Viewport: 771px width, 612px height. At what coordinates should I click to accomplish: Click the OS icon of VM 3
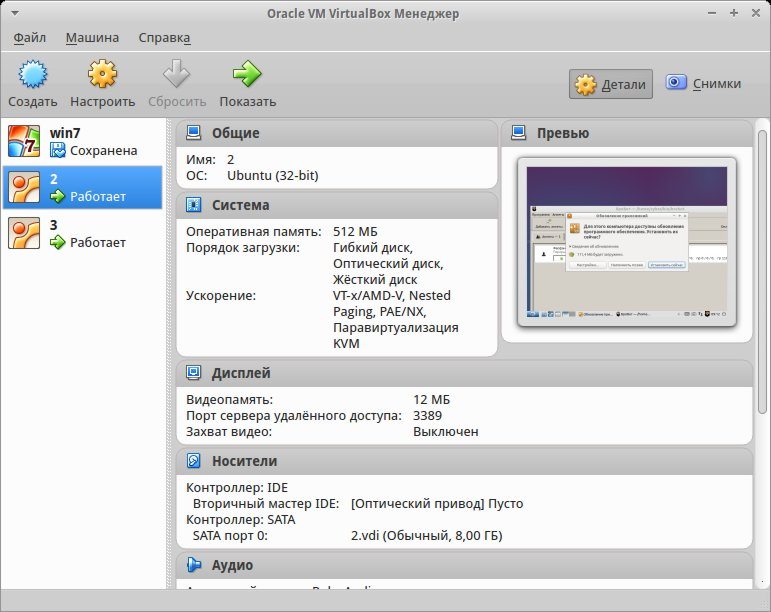[24, 233]
